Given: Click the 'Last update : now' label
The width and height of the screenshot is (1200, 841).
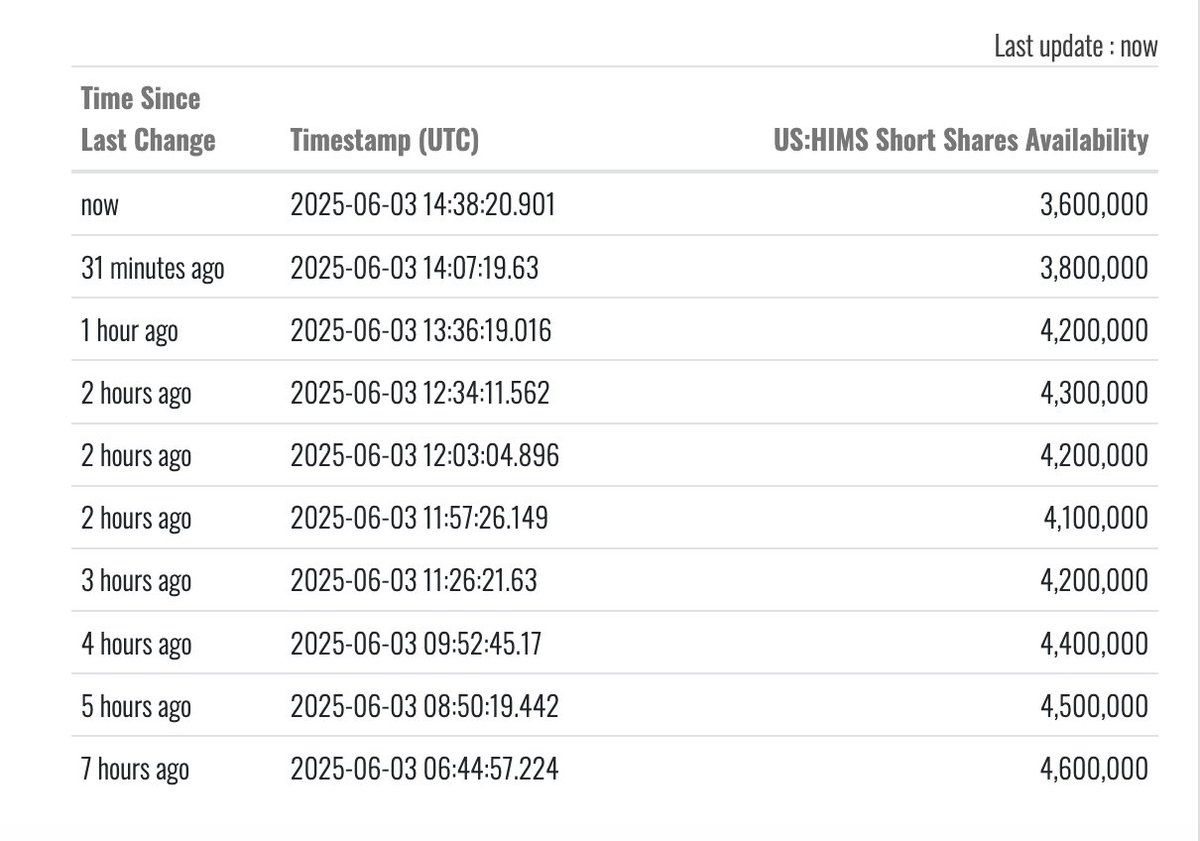Looking at the screenshot, I should [1076, 46].
